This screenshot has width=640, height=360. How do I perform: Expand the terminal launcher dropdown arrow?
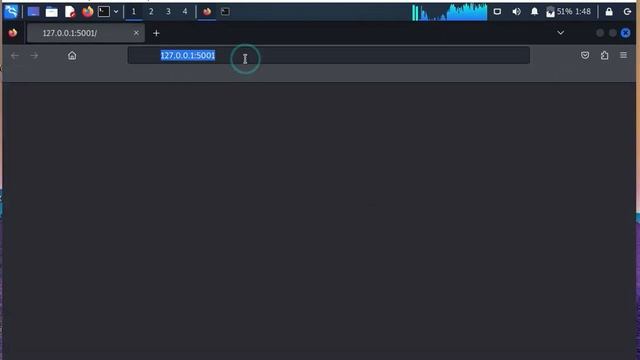[x=116, y=12]
